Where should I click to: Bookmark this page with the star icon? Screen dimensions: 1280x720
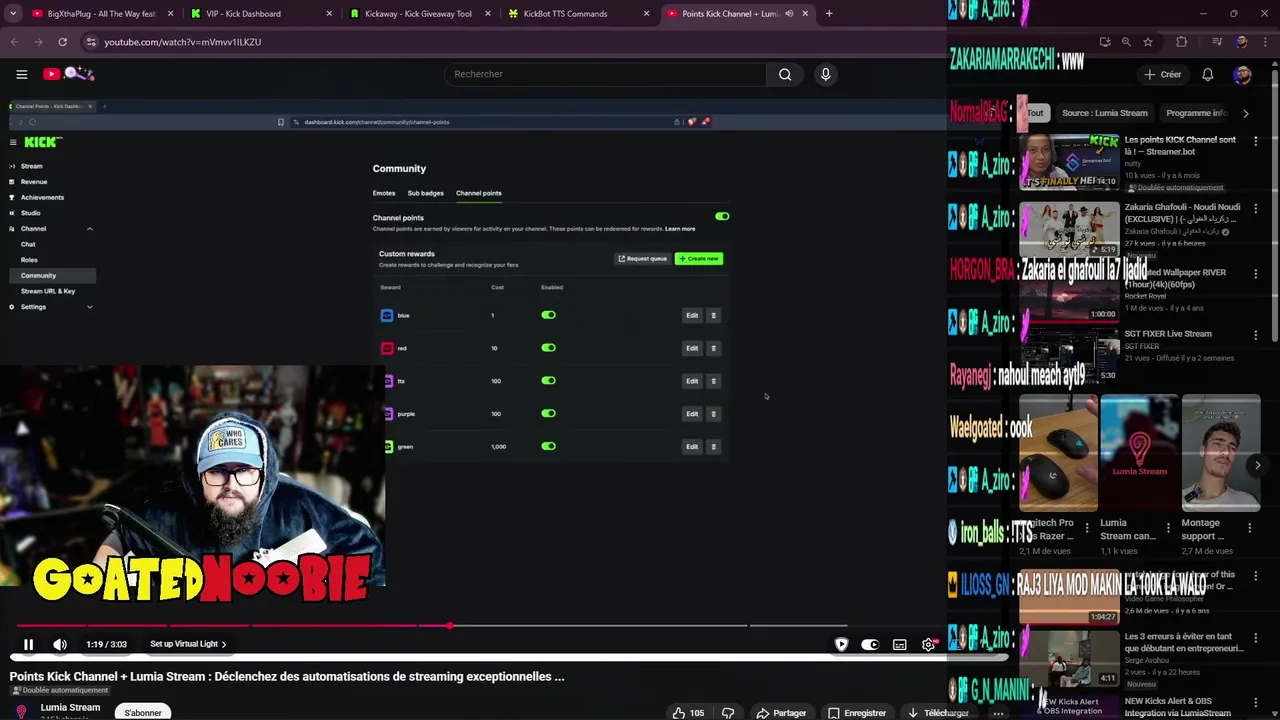tap(1148, 42)
